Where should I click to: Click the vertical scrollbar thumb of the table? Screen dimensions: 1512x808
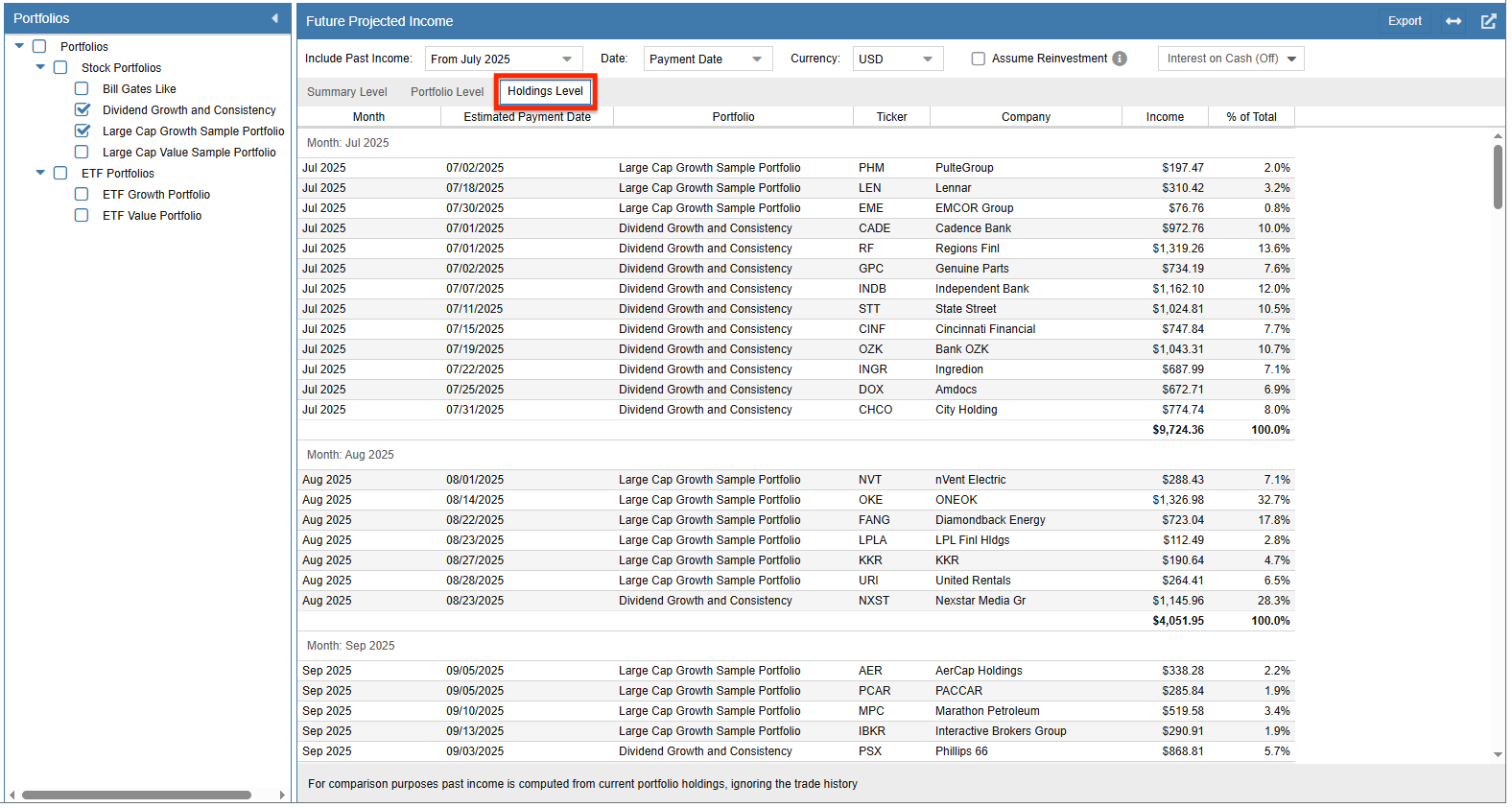coord(1498,178)
